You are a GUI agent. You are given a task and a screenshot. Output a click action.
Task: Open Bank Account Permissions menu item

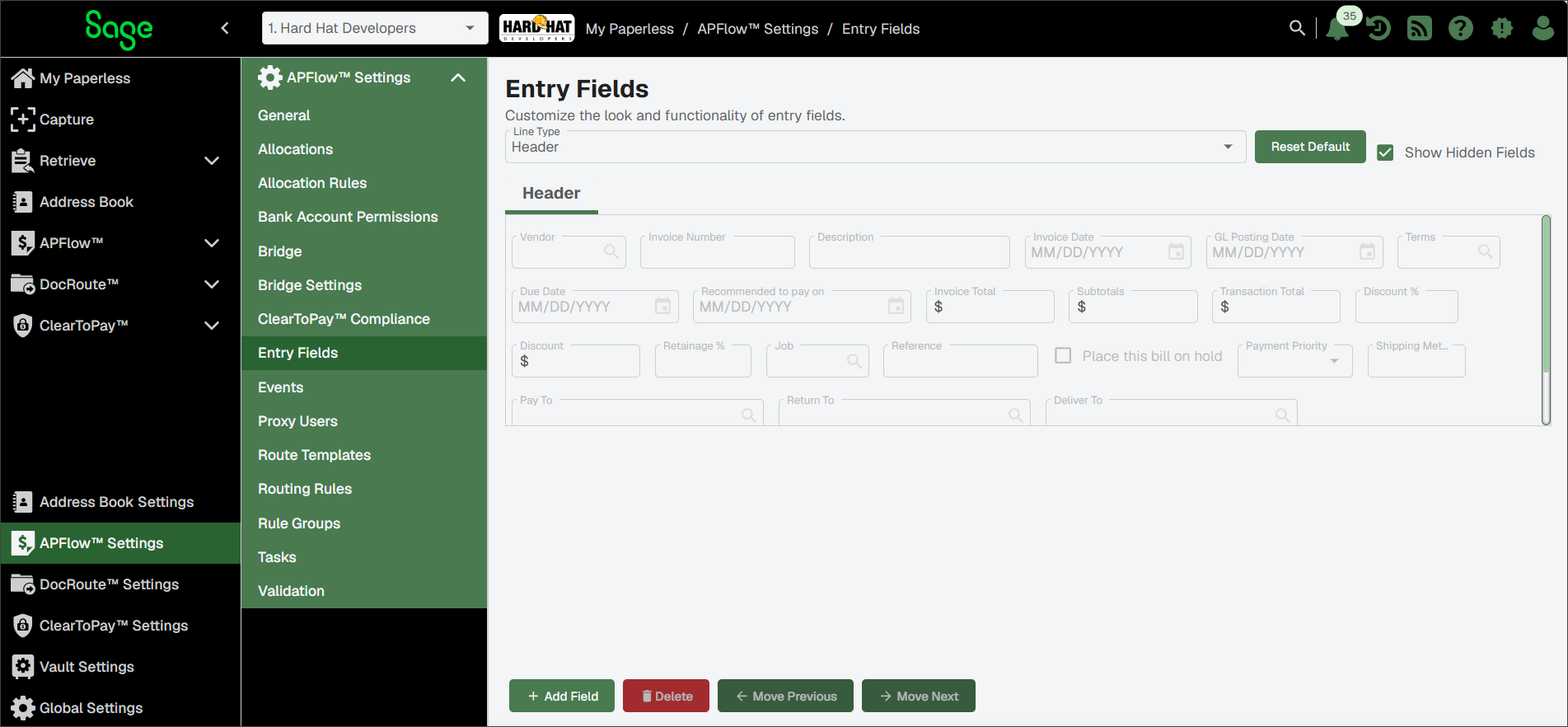364,217
